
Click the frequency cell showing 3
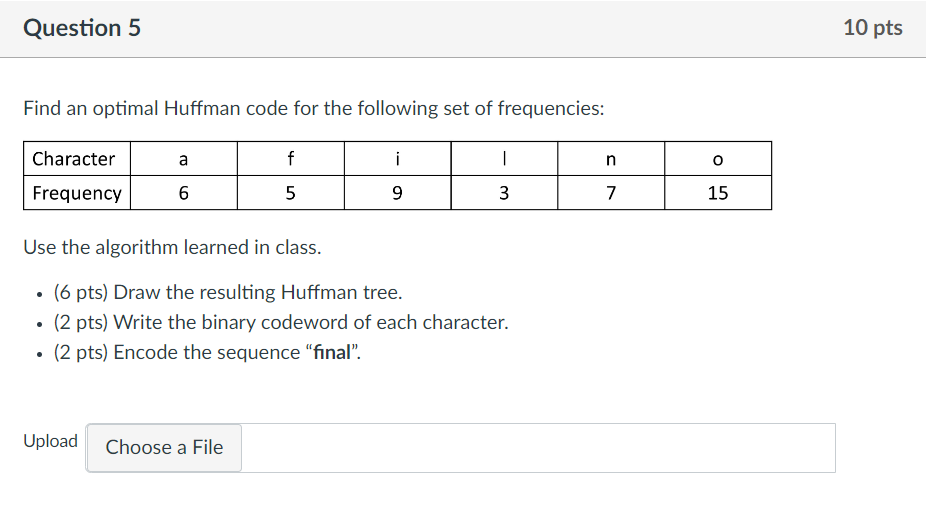(504, 193)
